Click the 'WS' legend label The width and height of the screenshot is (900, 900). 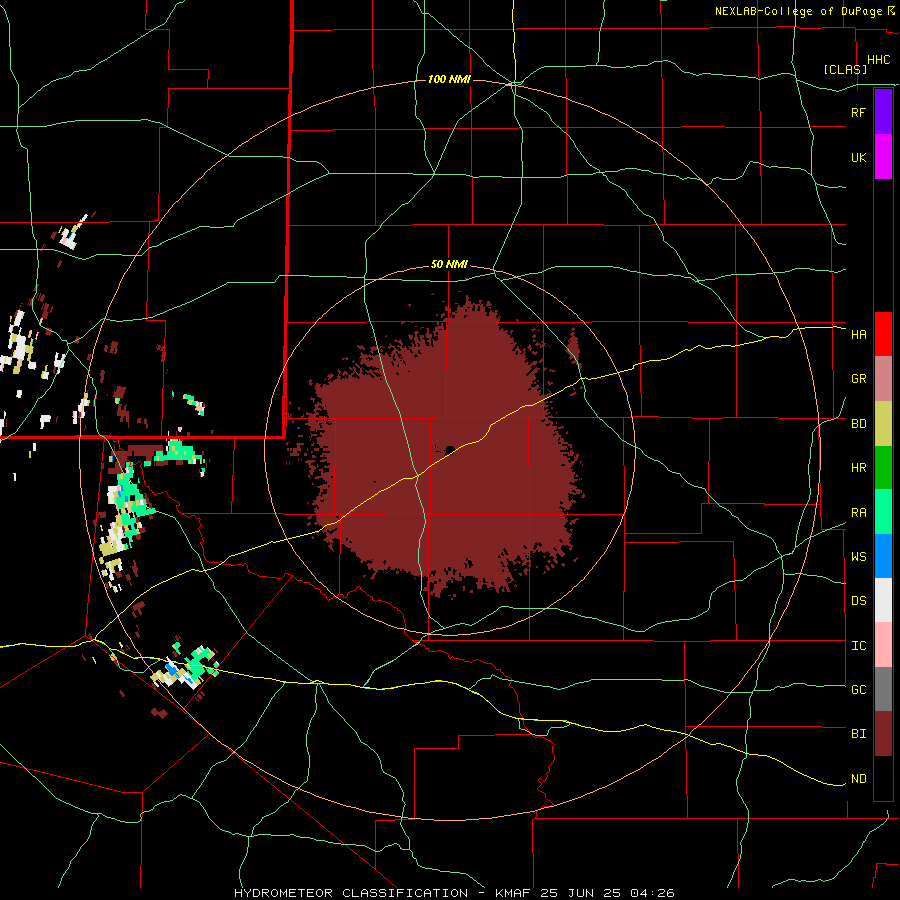[x=858, y=557]
